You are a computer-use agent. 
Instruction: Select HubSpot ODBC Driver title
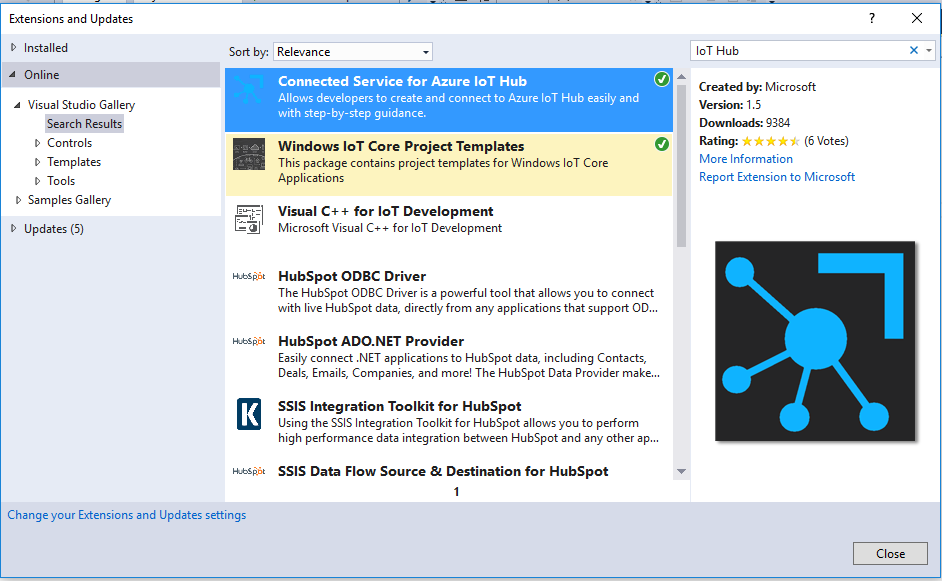pos(352,276)
